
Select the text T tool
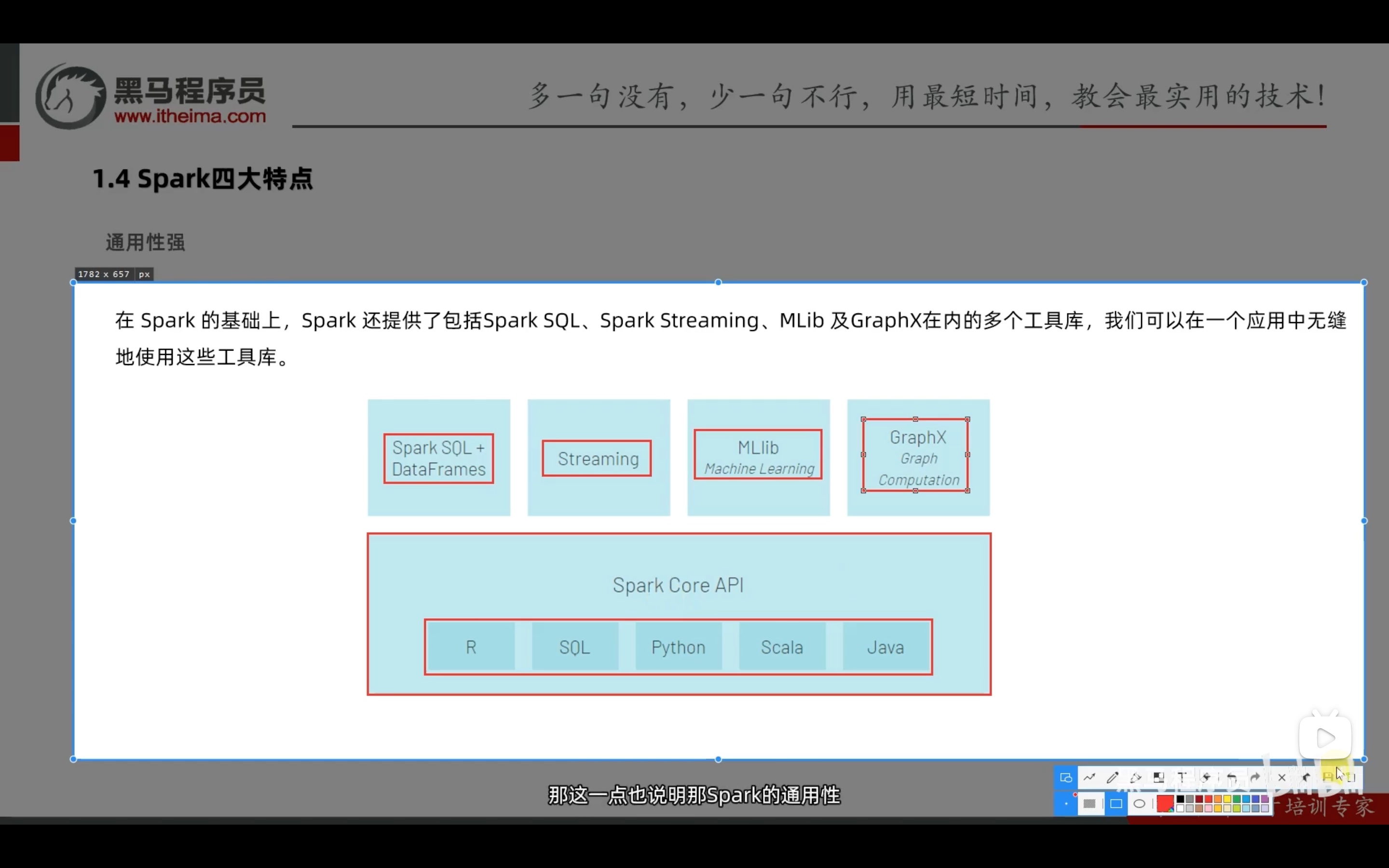click(1182, 777)
